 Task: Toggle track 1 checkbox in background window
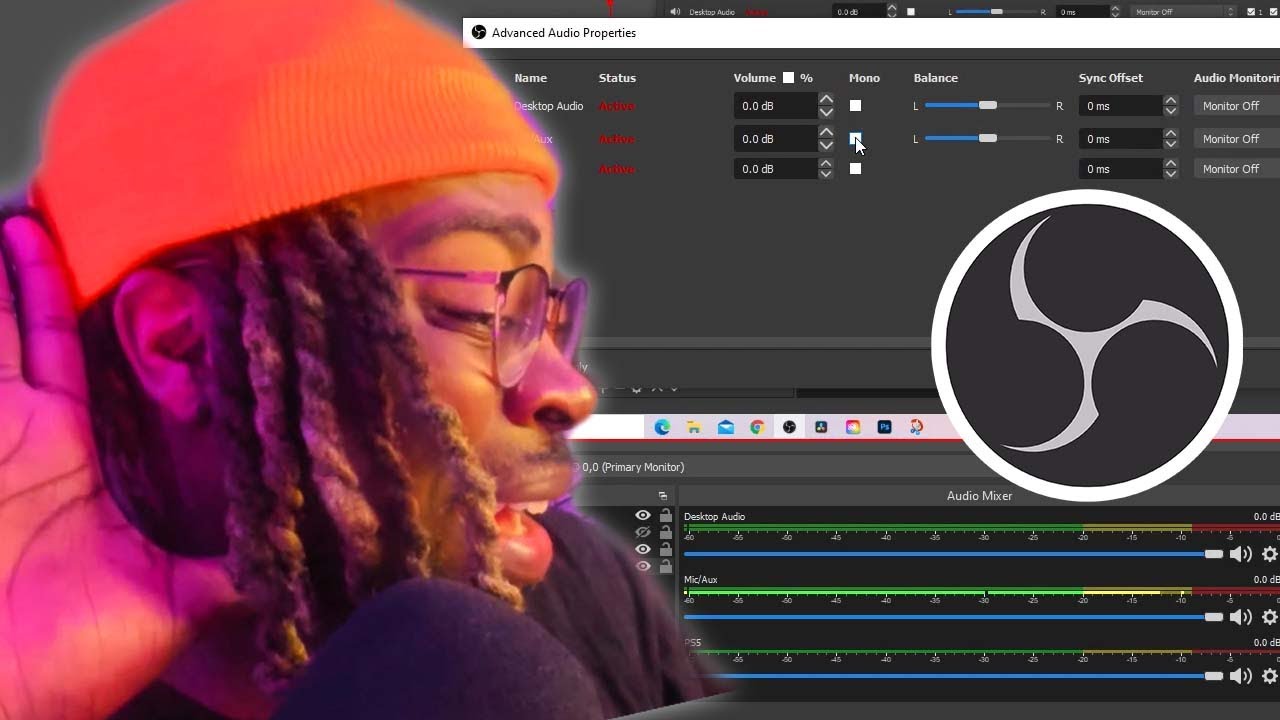(1253, 12)
